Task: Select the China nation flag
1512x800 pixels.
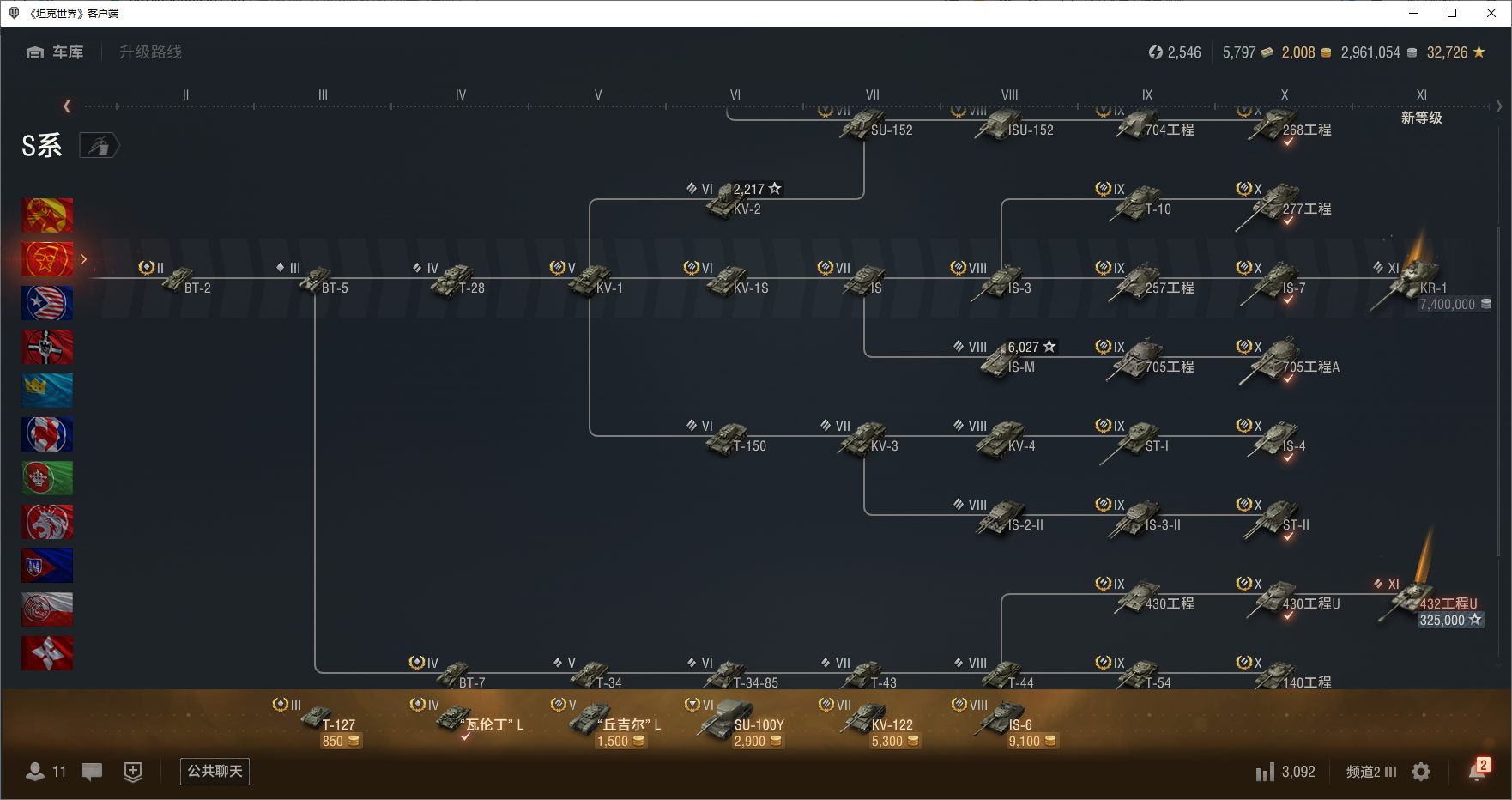Action: (47, 215)
